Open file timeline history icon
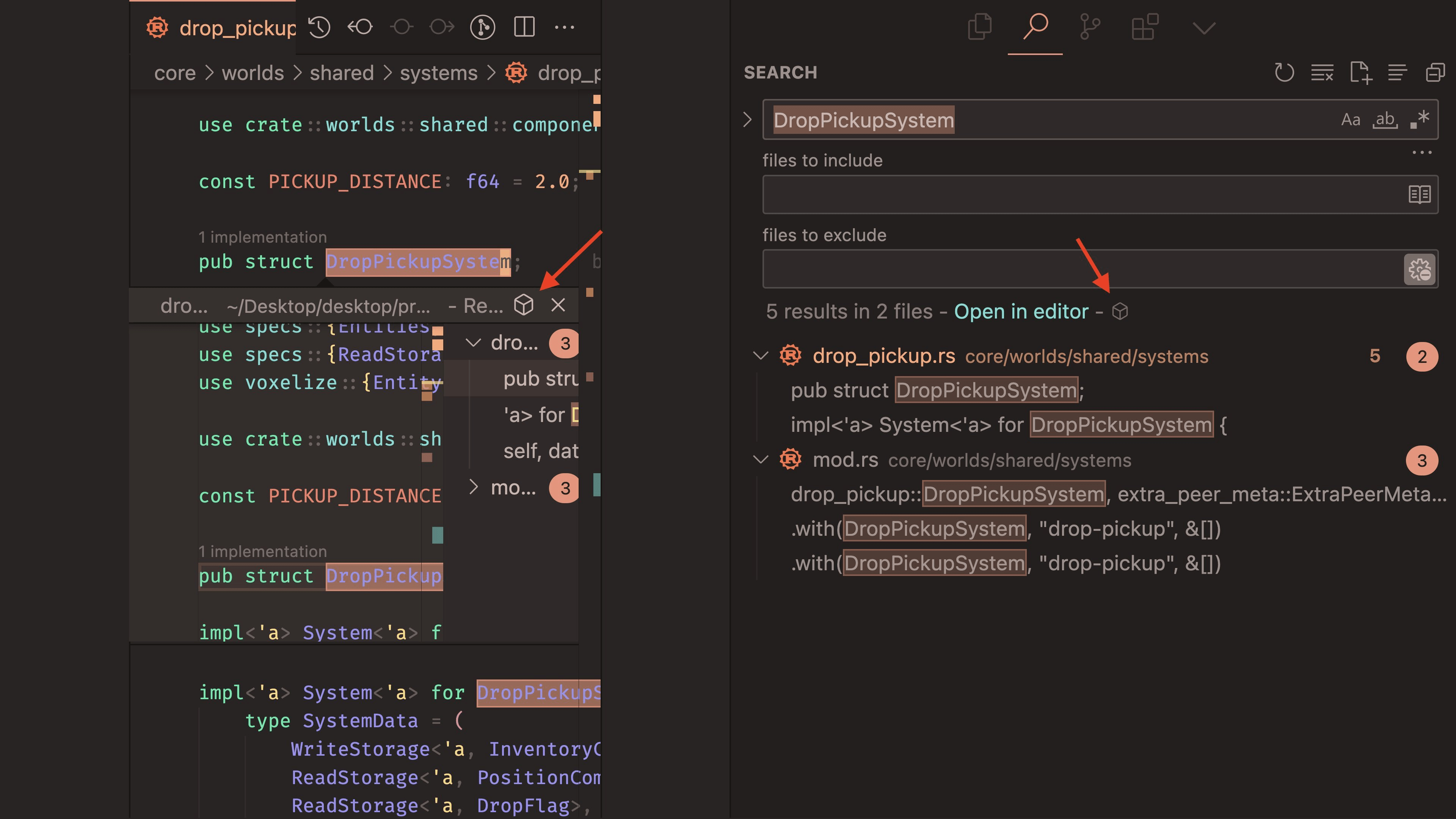Screen dimensions: 1456x819 click(319, 27)
